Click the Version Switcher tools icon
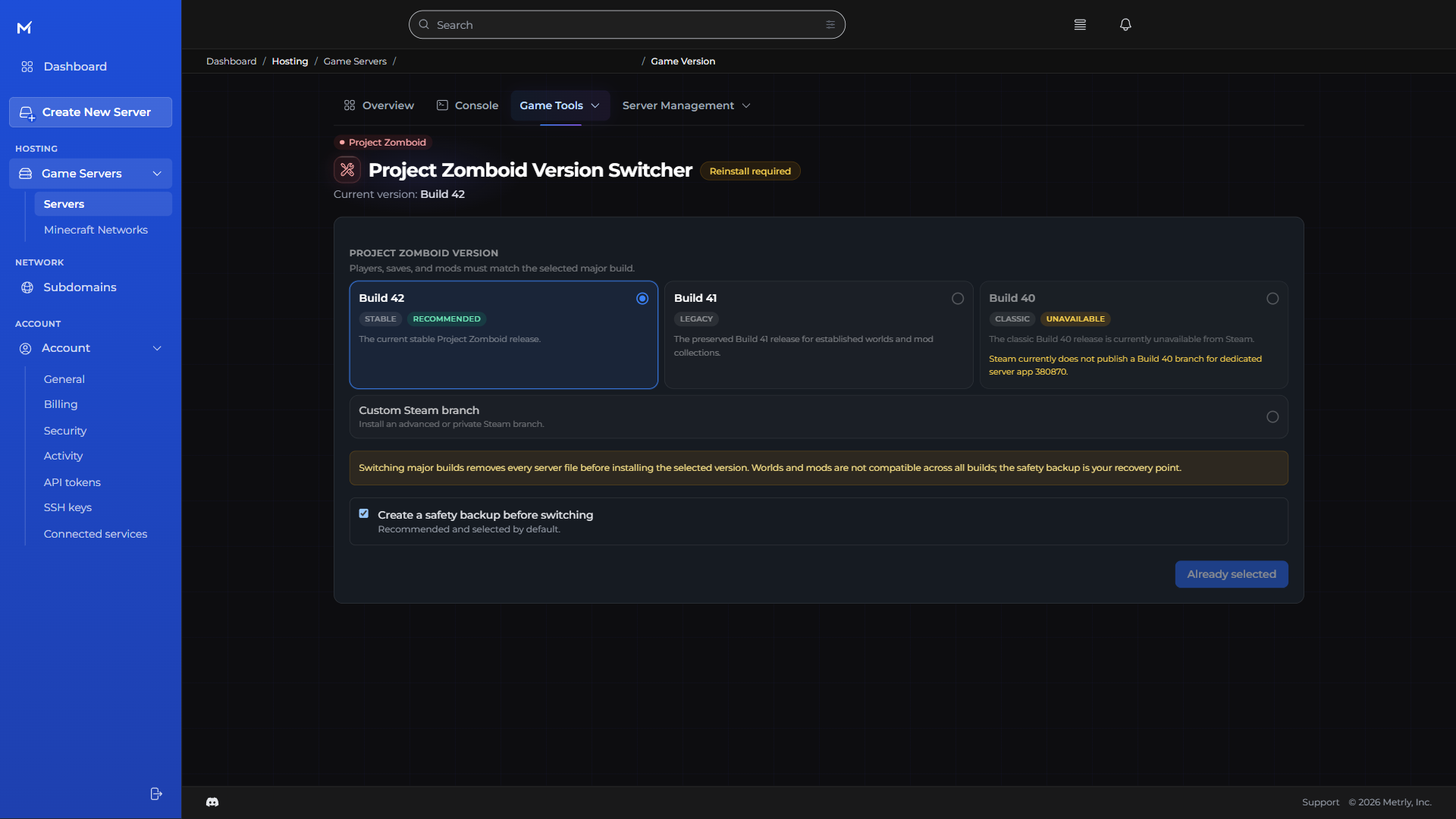This screenshot has width=1456, height=819. pyautogui.click(x=347, y=170)
